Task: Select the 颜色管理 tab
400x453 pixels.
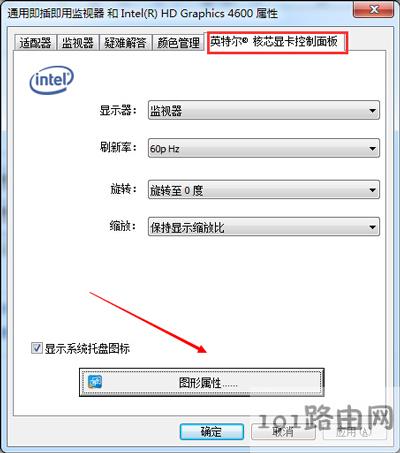Action: click(x=178, y=43)
